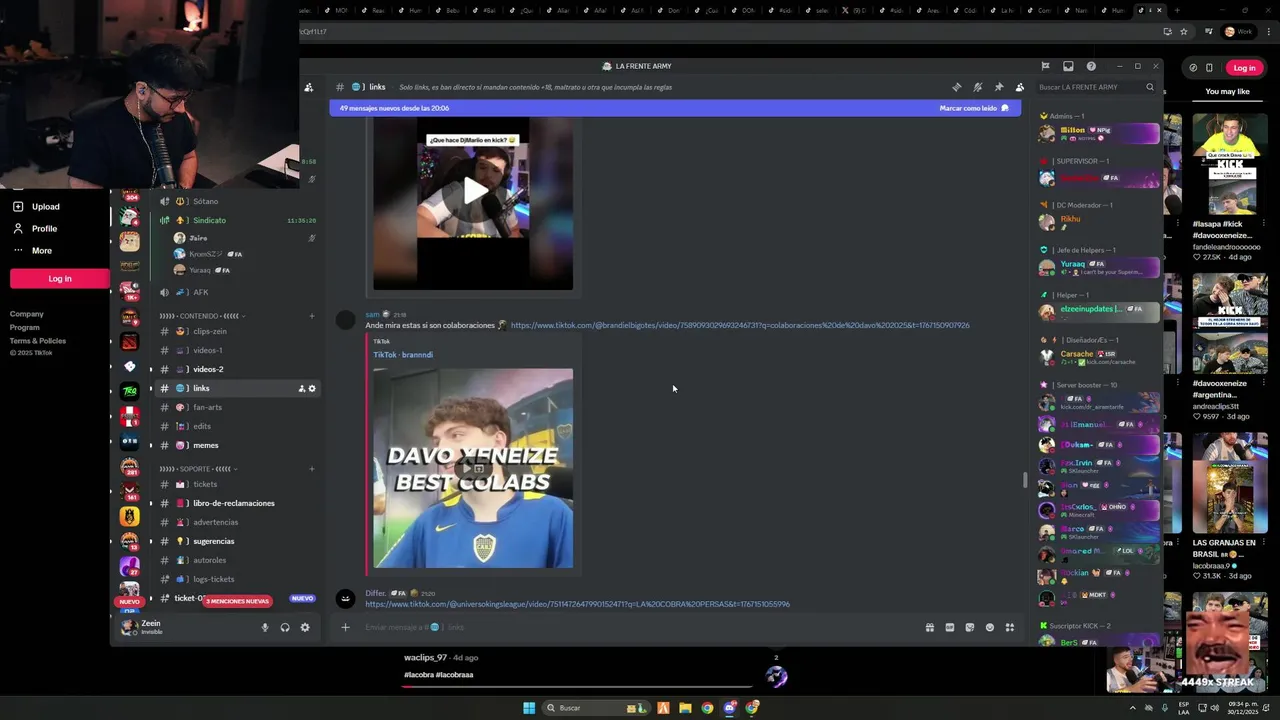Collapse the CONTENIDO category

202,316
